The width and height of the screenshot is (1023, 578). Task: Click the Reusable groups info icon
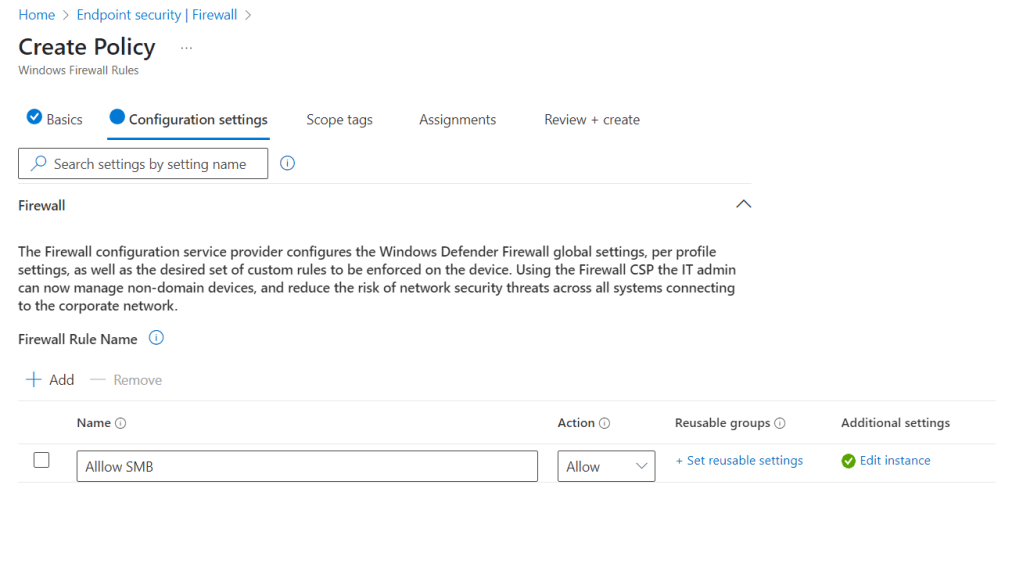[780, 423]
